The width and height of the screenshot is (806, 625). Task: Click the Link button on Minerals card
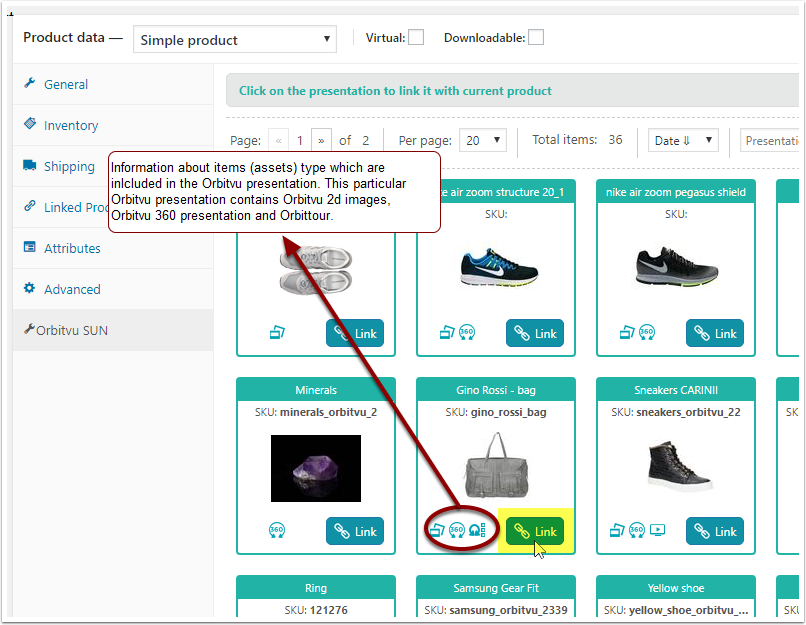[x=355, y=531]
